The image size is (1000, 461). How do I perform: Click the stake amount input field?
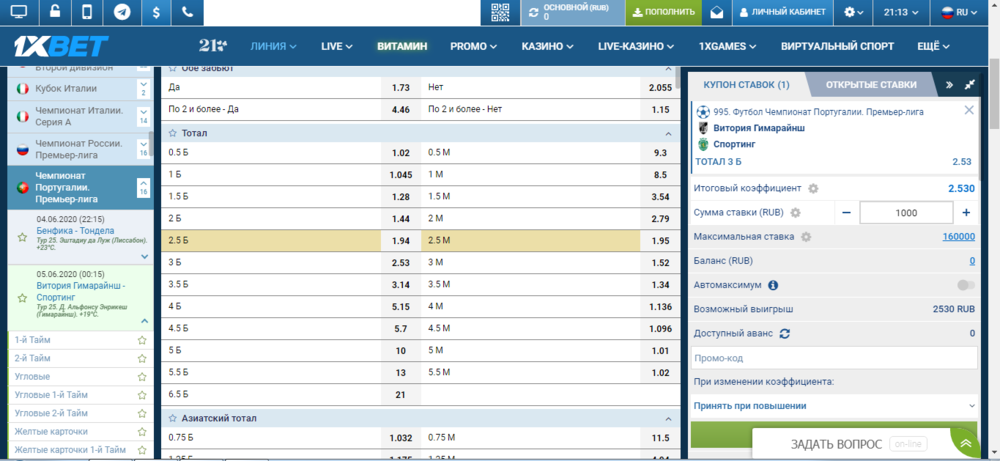click(906, 212)
